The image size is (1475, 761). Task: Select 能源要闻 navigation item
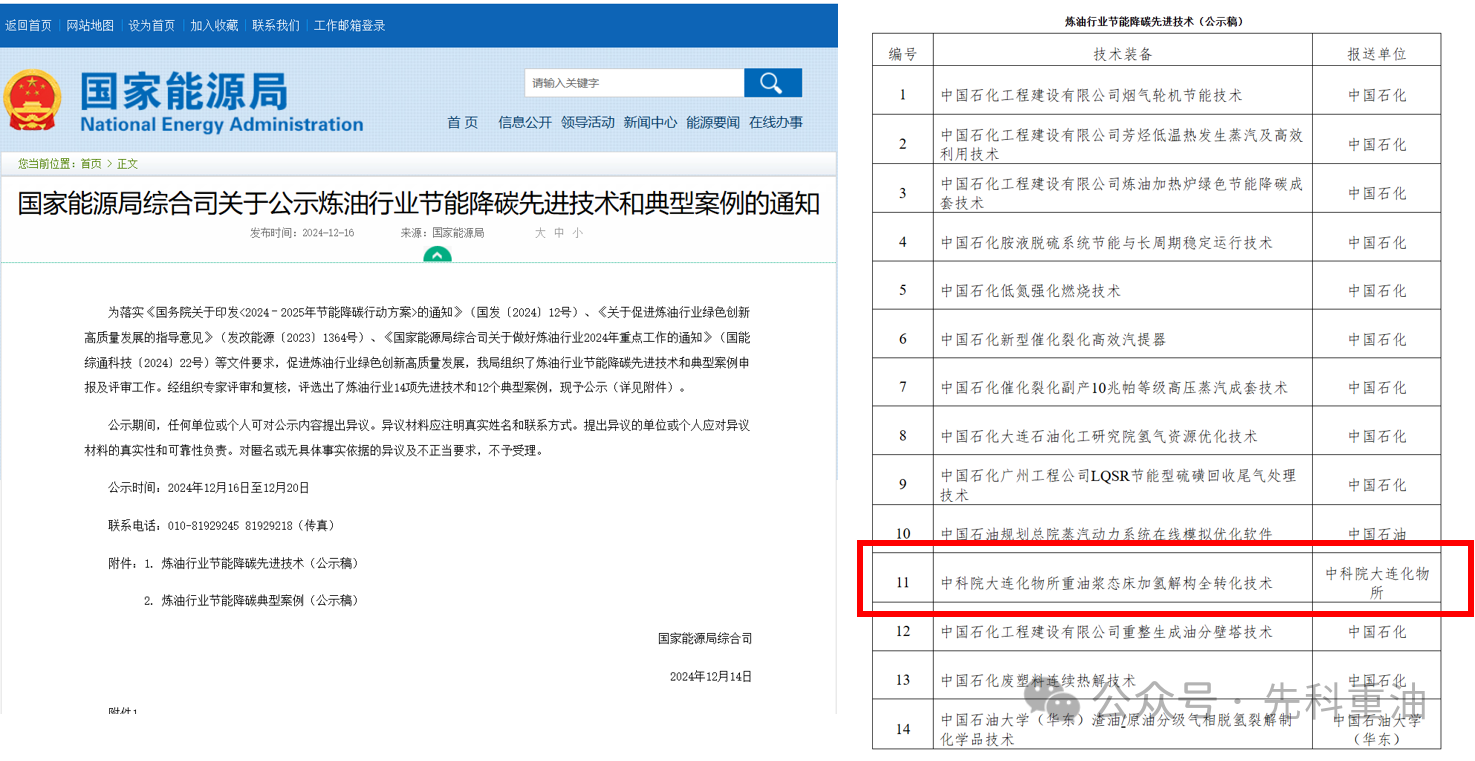713,122
